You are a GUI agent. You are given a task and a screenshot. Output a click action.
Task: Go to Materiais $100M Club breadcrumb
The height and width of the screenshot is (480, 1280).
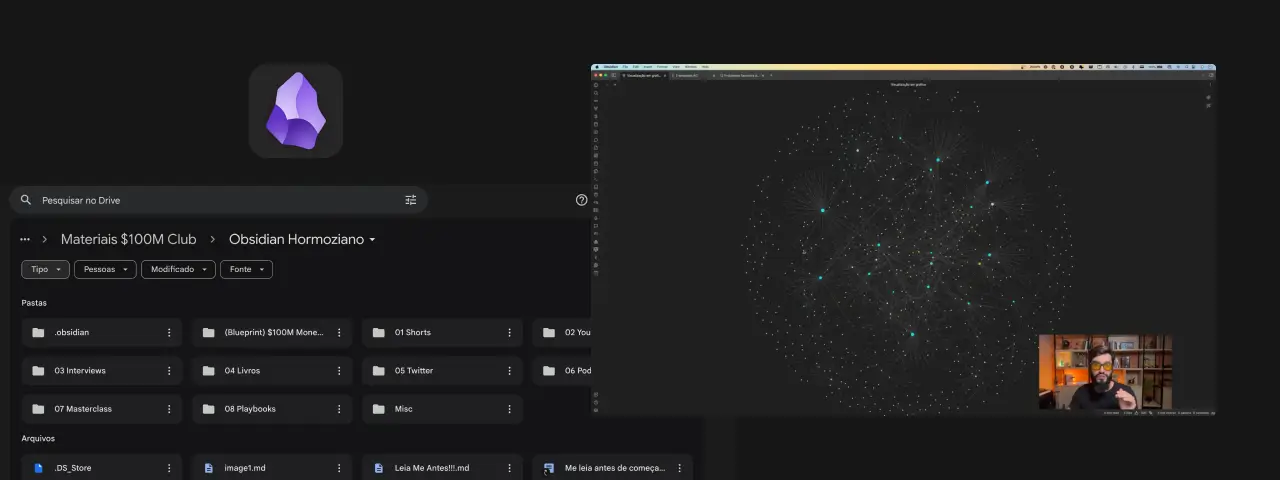[128, 240]
